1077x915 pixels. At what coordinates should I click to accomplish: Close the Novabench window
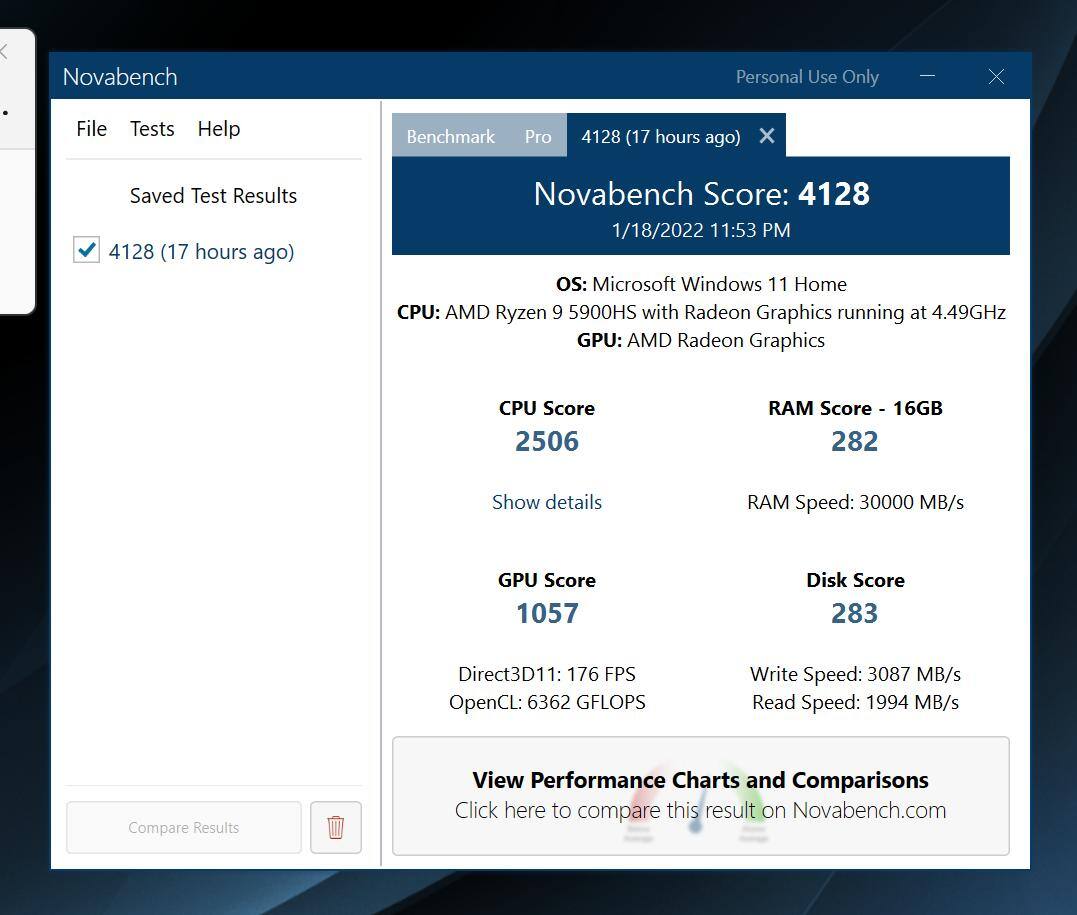point(995,77)
